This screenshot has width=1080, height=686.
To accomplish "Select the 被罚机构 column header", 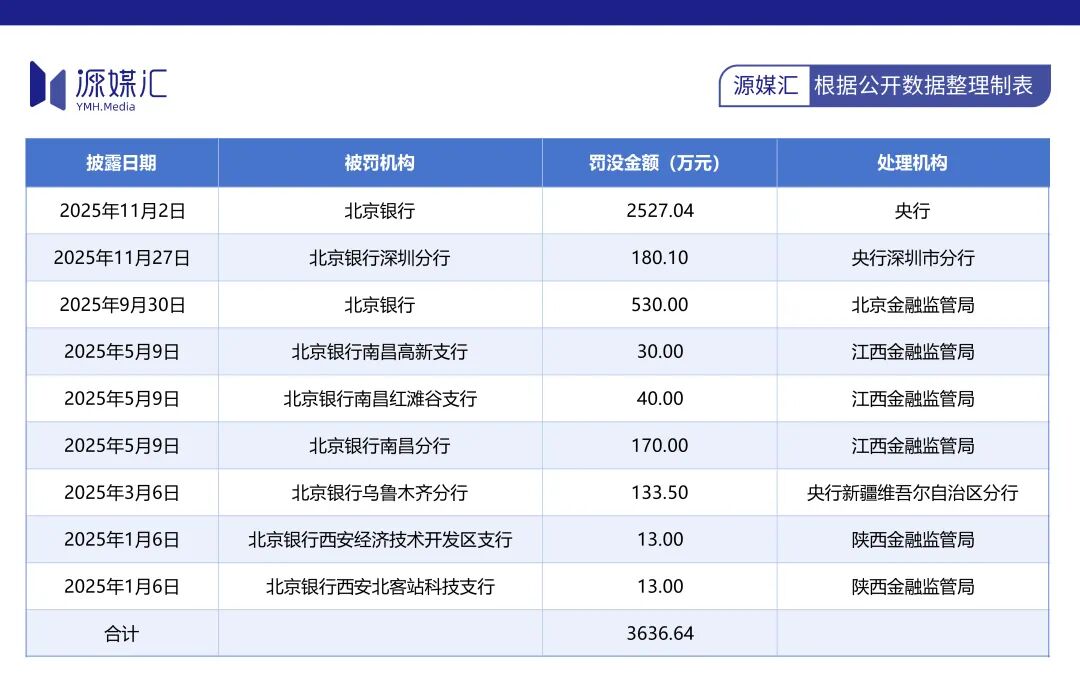I will [x=380, y=163].
